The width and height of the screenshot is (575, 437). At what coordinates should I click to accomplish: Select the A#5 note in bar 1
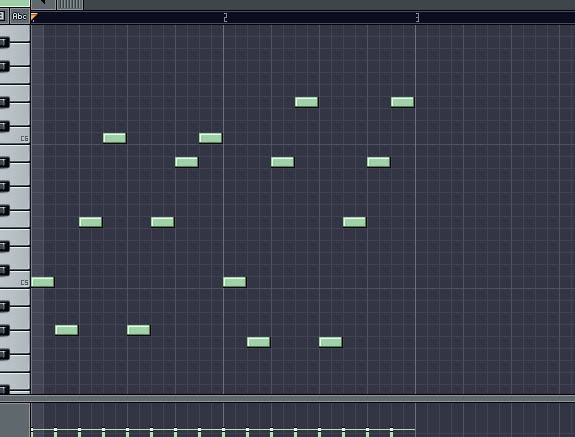click(187, 162)
